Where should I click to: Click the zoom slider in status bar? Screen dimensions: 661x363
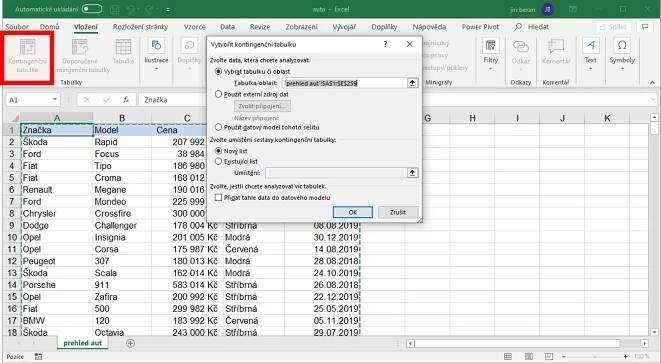(x=594, y=357)
